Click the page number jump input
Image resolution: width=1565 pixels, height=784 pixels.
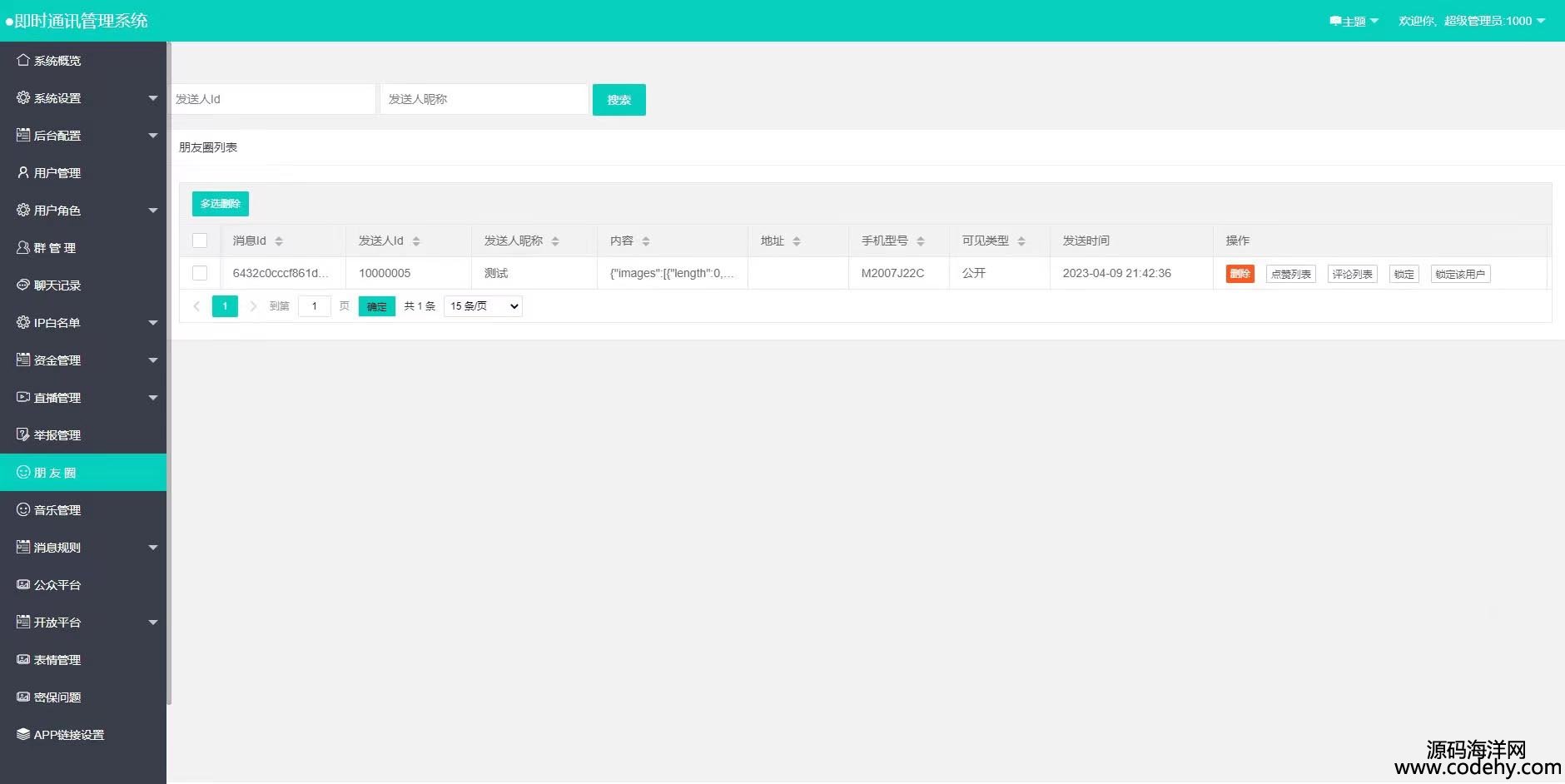[315, 306]
